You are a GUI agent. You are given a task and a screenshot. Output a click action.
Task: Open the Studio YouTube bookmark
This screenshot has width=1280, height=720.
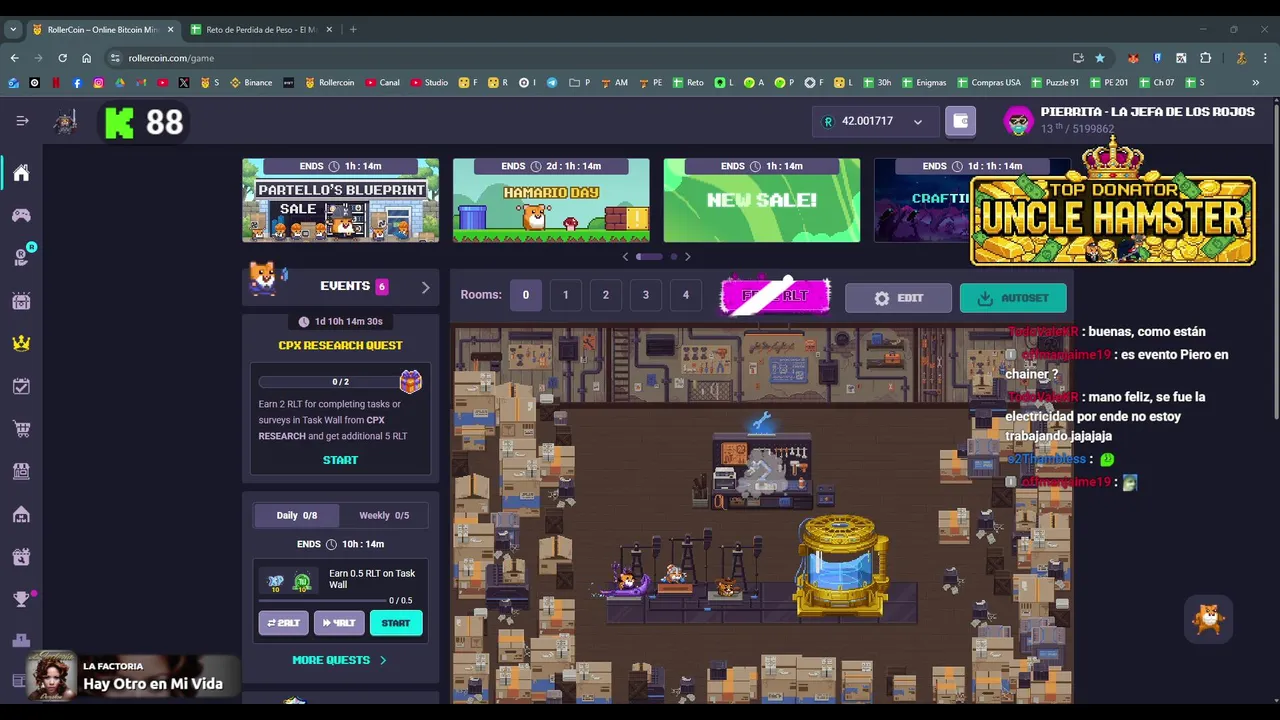429,82
